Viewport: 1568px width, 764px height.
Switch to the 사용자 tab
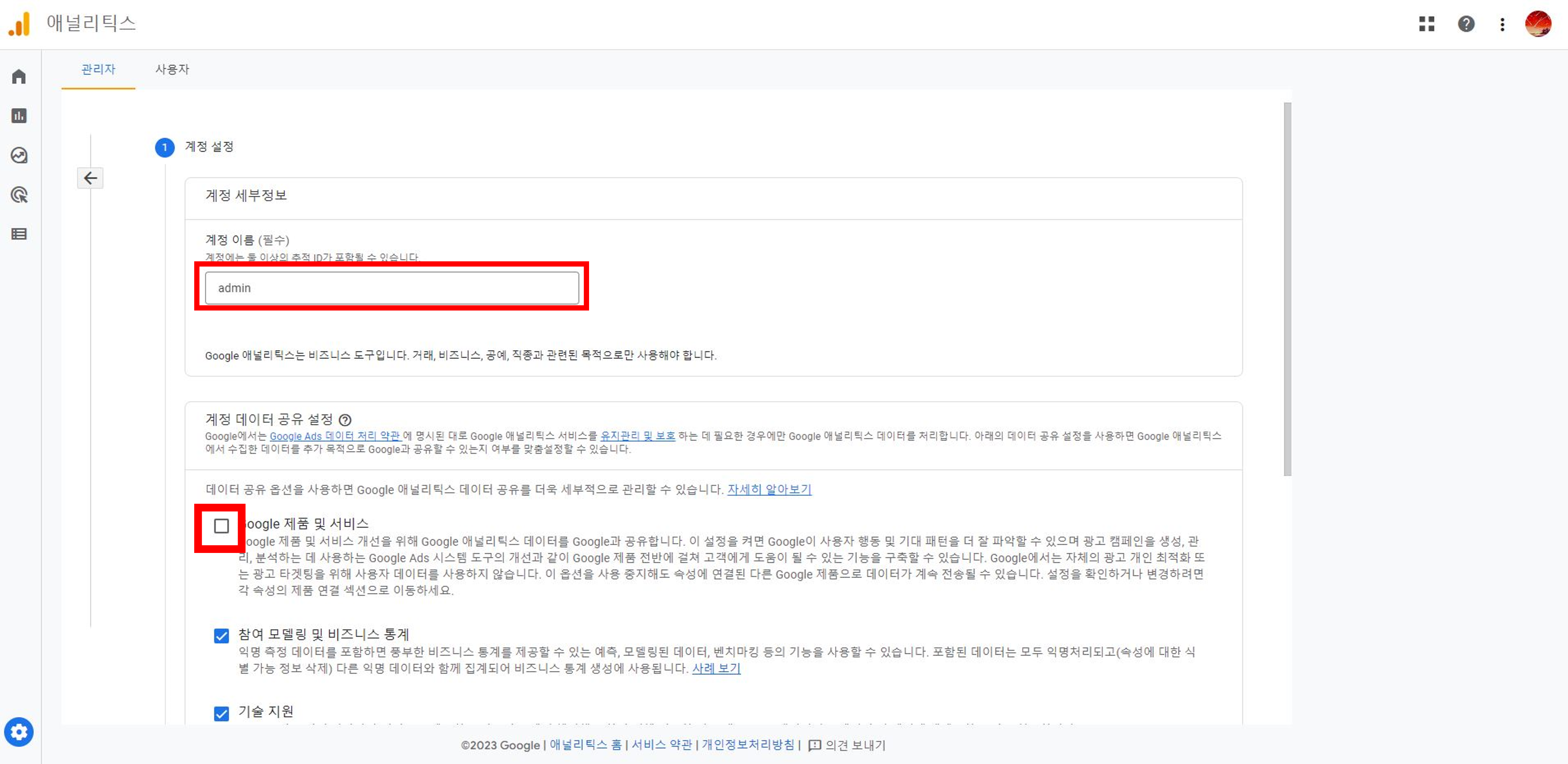pos(172,70)
